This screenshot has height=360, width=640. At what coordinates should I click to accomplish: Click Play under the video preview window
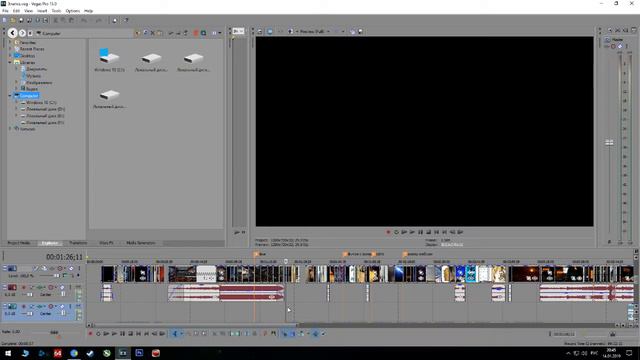click(412, 232)
